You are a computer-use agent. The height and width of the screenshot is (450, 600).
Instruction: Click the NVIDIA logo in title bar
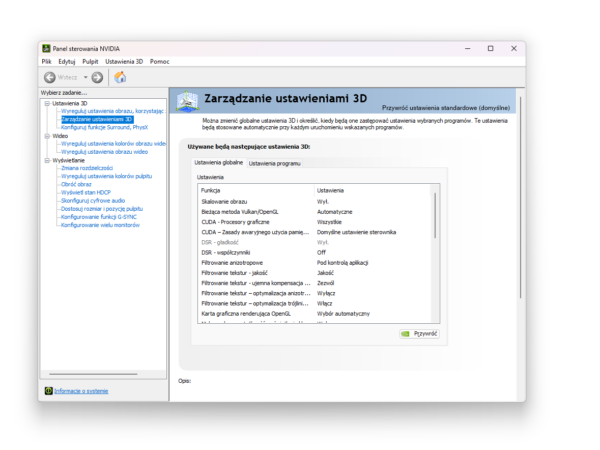point(46,49)
